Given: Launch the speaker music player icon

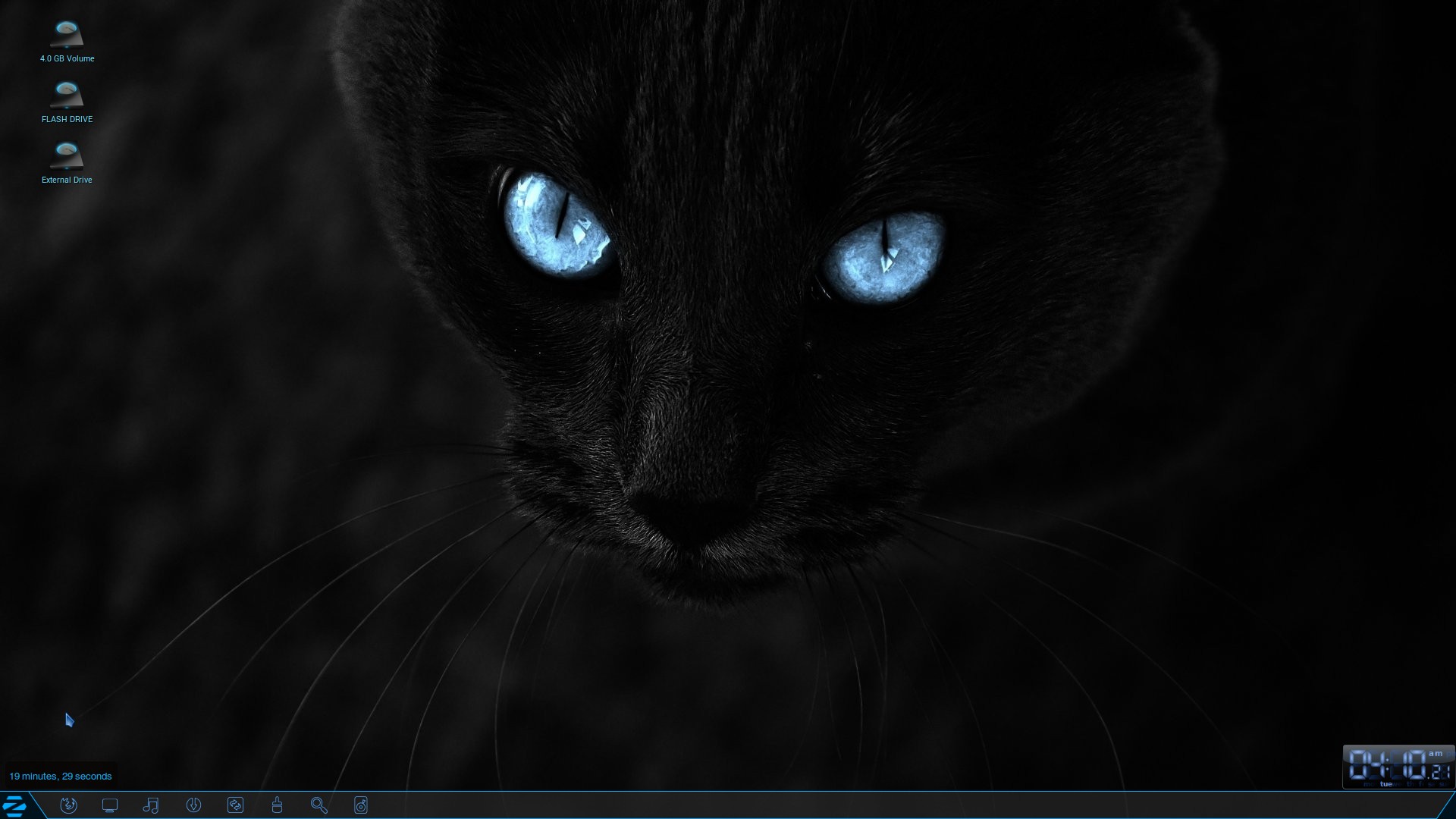Looking at the screenshot, I should click(x=361, y=805).
